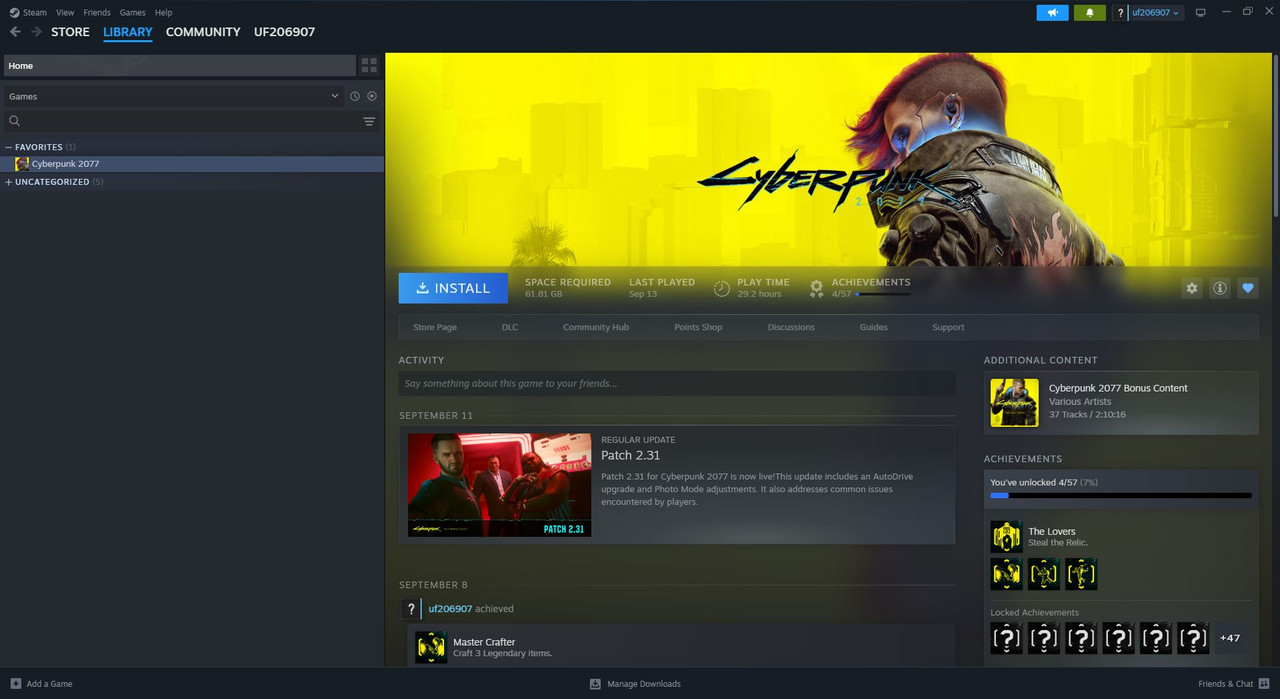Viewport: 1280px width, 699px height.
Task: Click the first locked achievement icon
Action: (1006, 638)
